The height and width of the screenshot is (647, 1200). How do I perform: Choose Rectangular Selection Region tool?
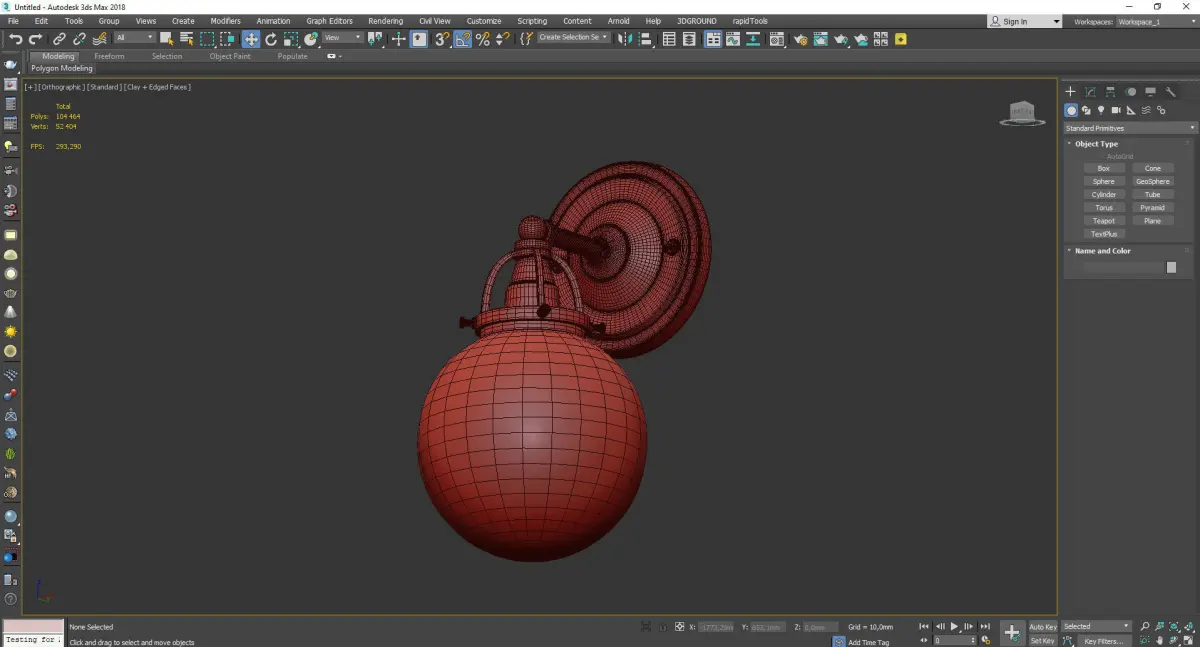(207, 39)
